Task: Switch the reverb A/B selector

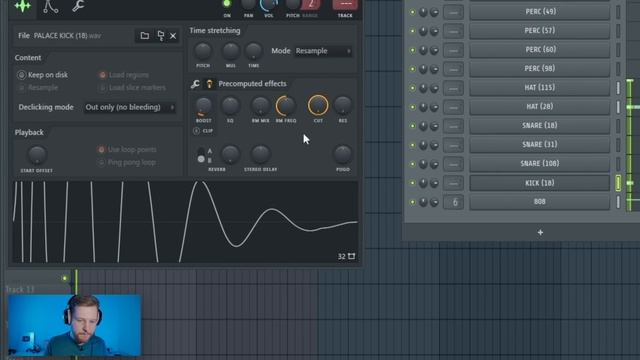Action: pyautogui.click(x=201, y=156)
